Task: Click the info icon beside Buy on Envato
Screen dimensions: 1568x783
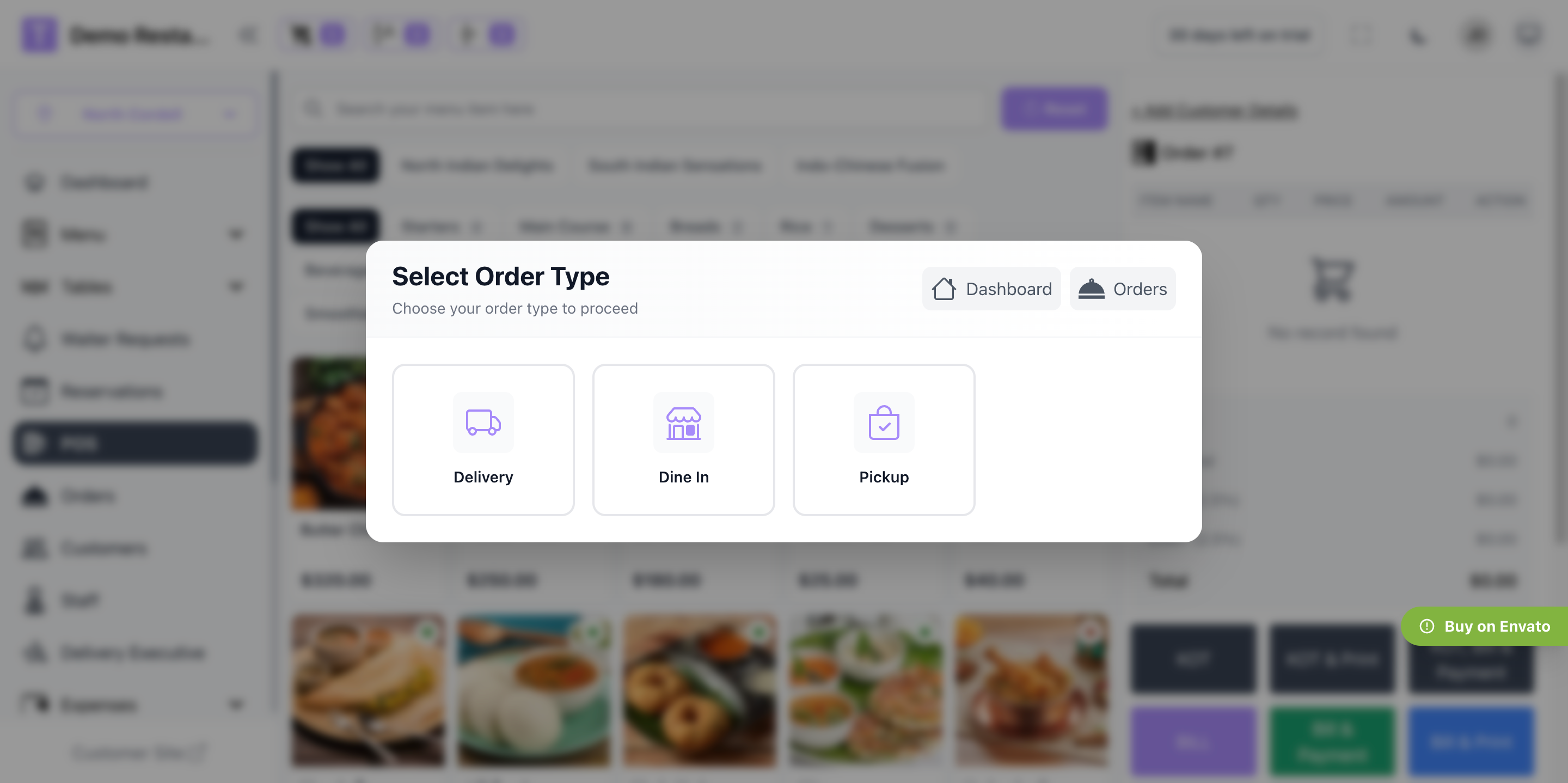Action: click(x=1427, y=626)
